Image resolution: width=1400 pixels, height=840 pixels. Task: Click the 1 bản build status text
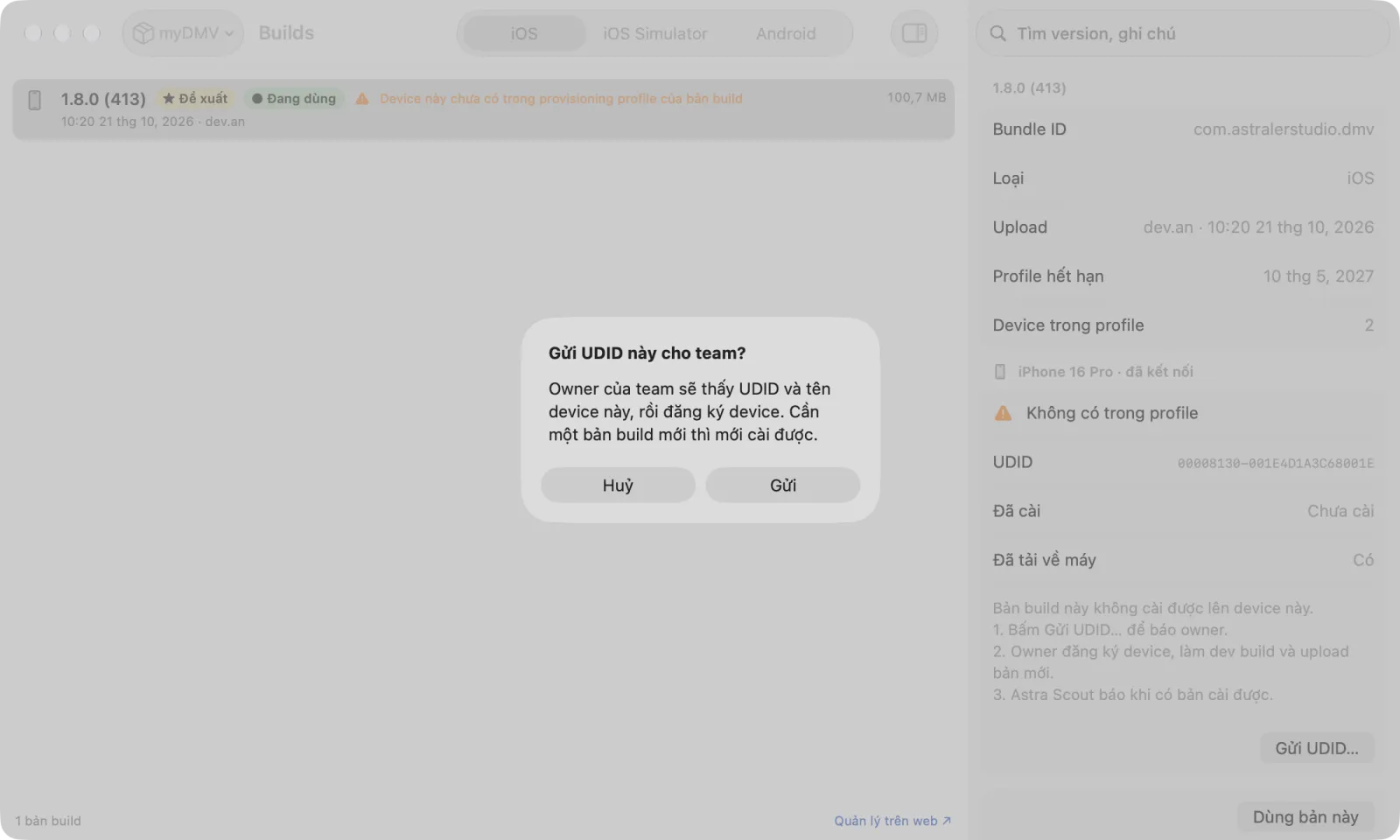coord(48,821)
